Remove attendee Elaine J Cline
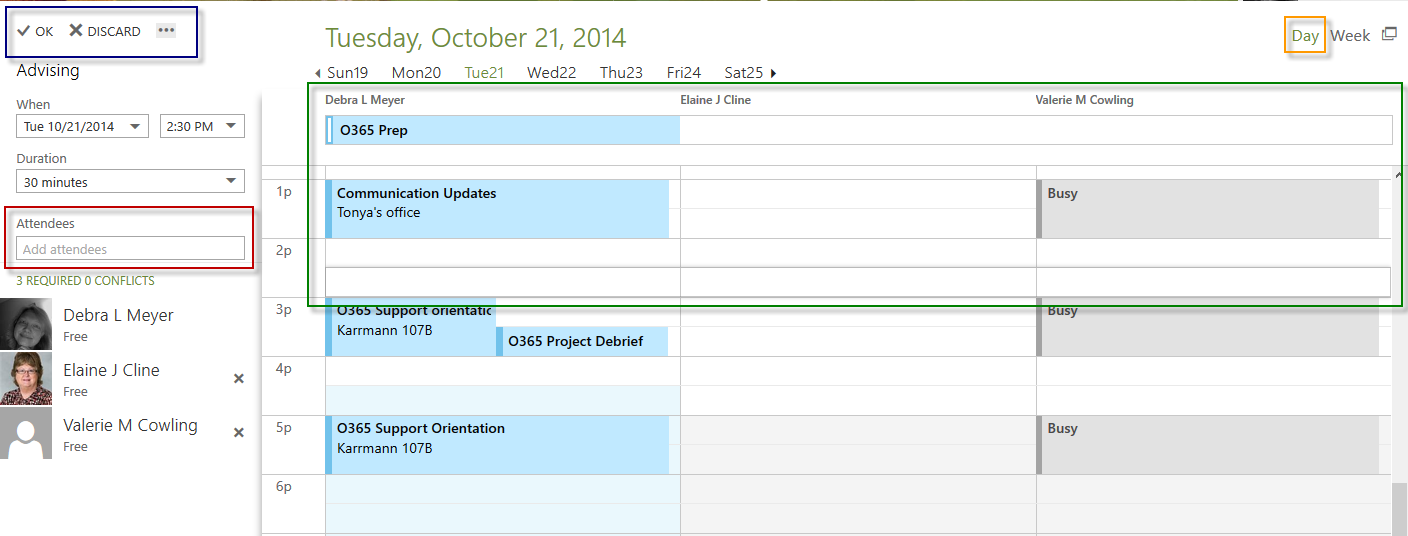Viewport: 1408px width, 536px height. coord(239,378)
